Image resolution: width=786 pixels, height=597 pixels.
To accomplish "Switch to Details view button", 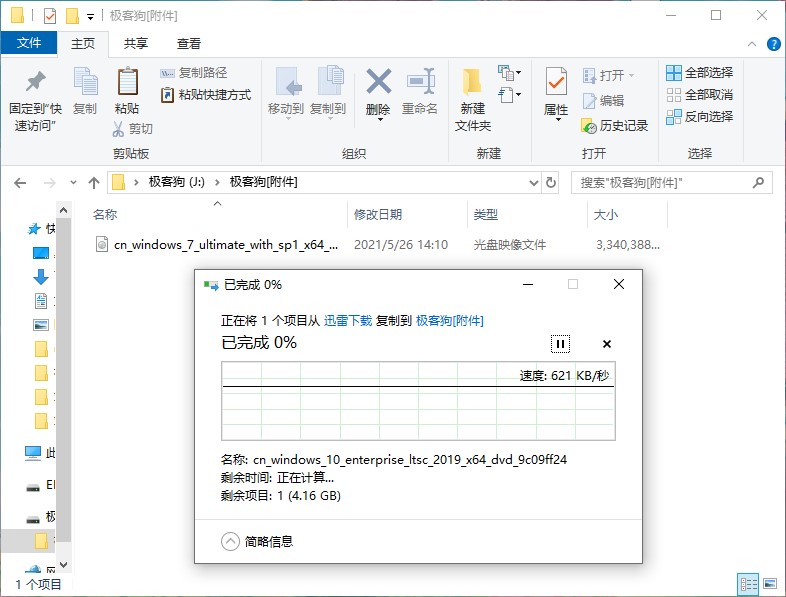I will (x=748, y=584).
